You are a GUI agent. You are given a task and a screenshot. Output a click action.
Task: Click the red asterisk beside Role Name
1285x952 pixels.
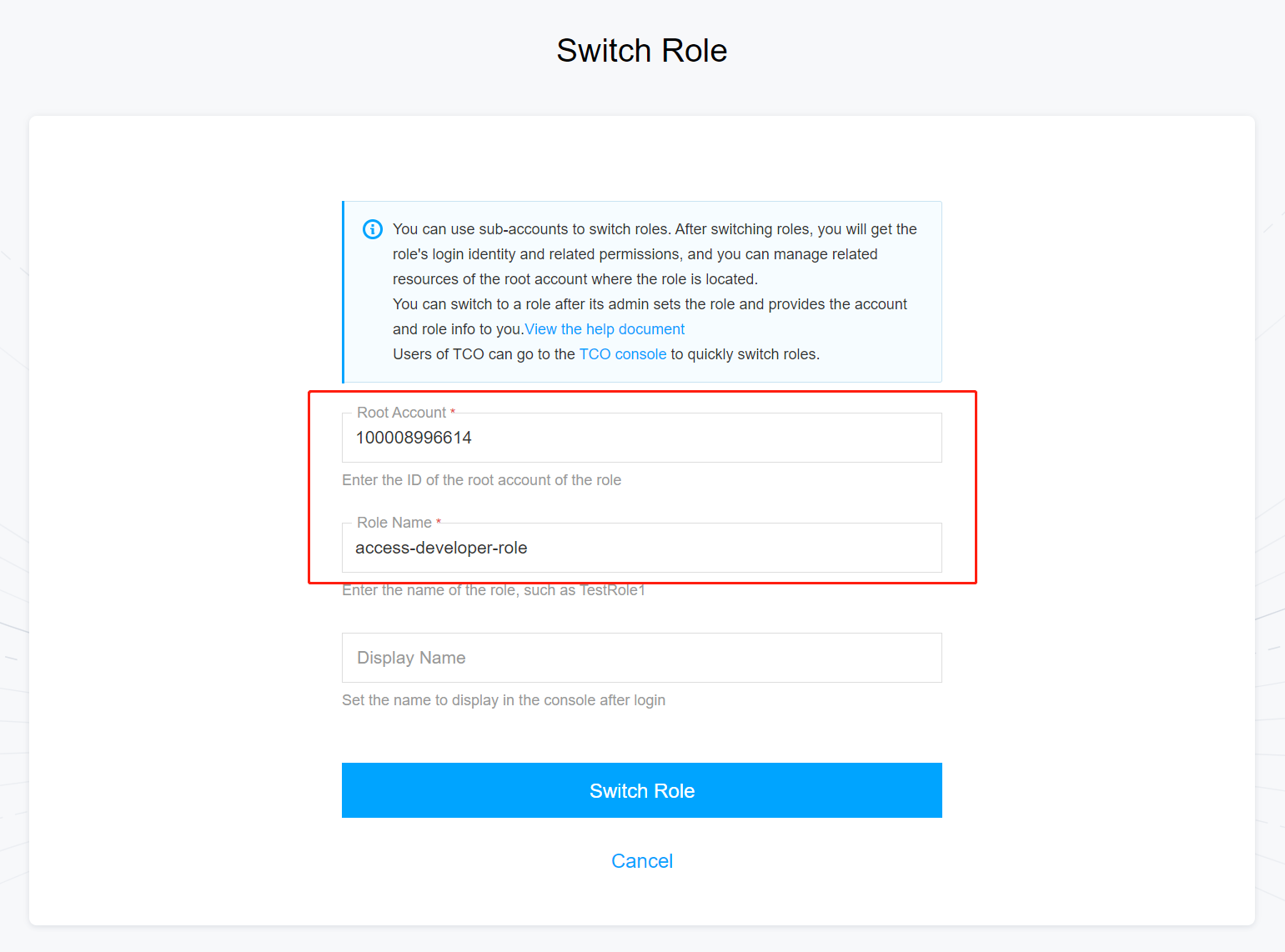point(439,522)
